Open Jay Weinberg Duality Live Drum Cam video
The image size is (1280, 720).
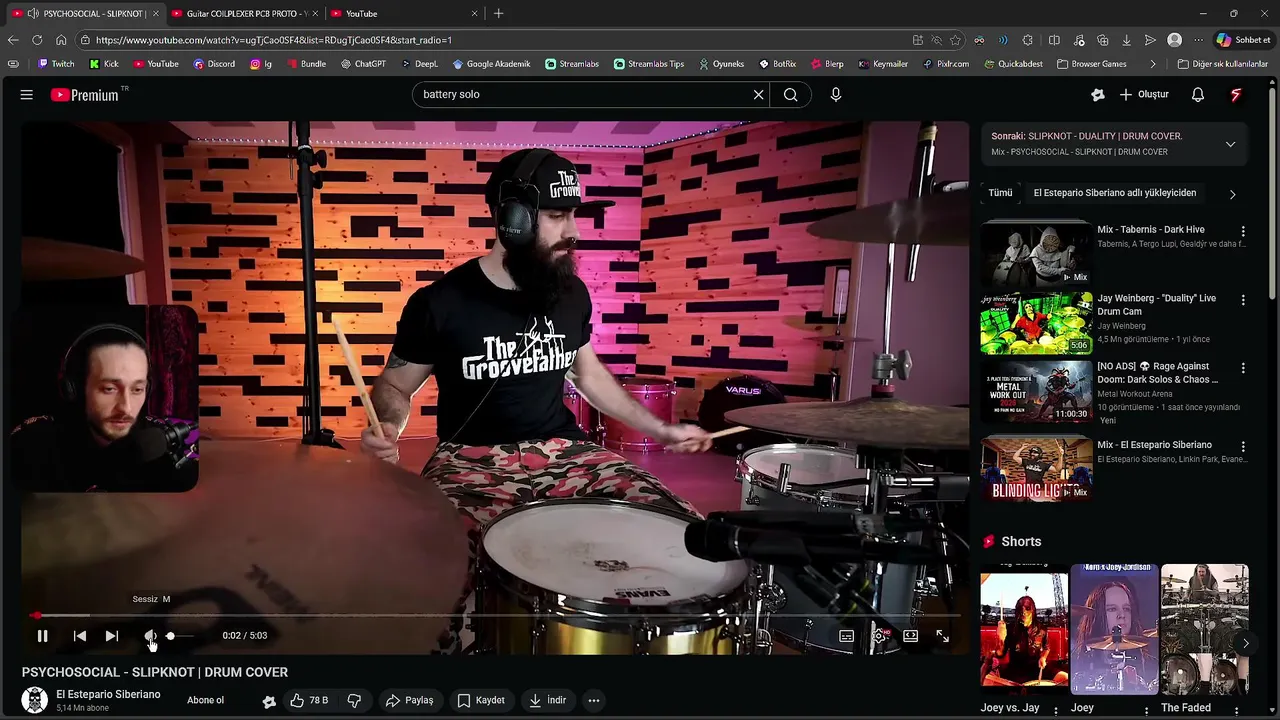tap(1036, 323)
